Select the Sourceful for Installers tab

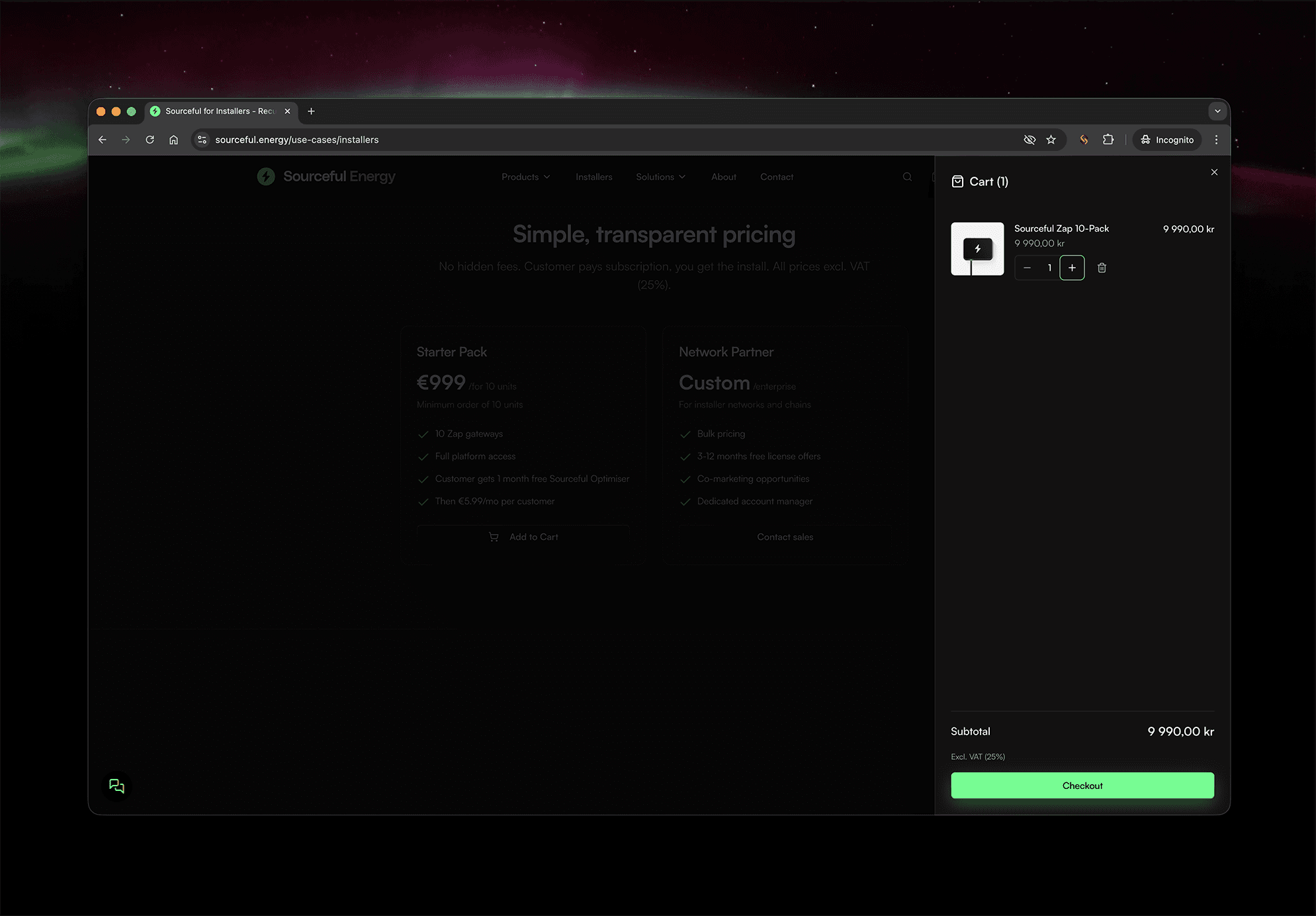coord(218,111)
